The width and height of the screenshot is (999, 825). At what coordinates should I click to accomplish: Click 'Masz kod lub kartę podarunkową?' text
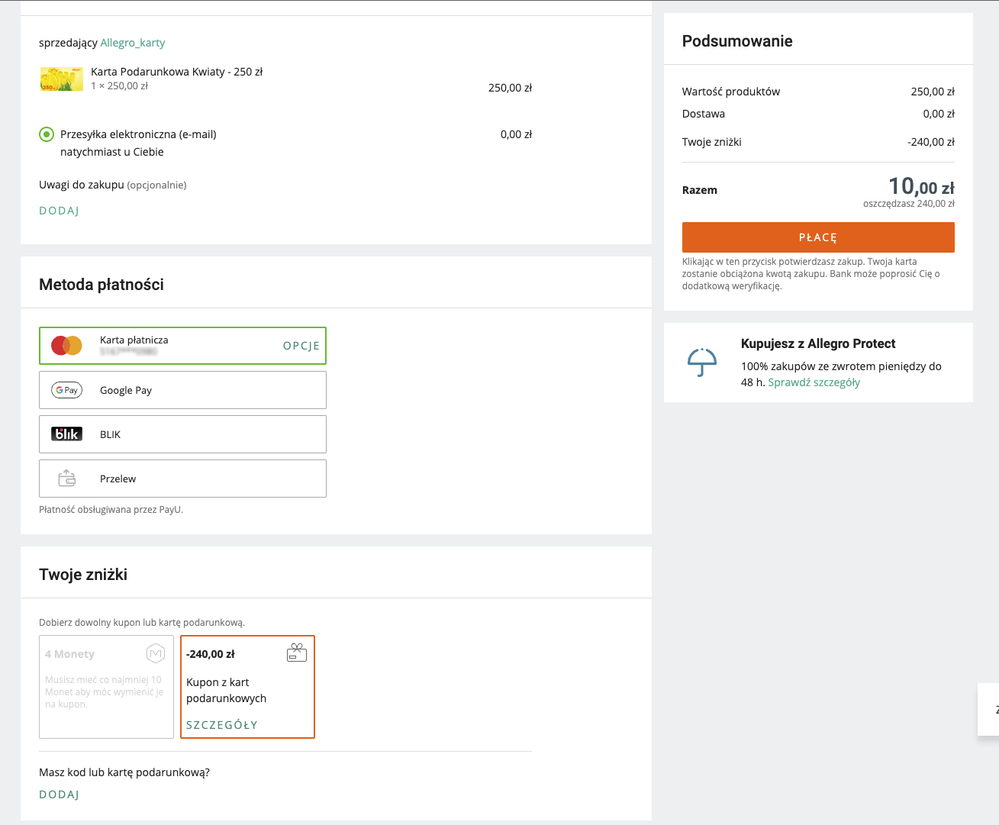pos(124,772)
